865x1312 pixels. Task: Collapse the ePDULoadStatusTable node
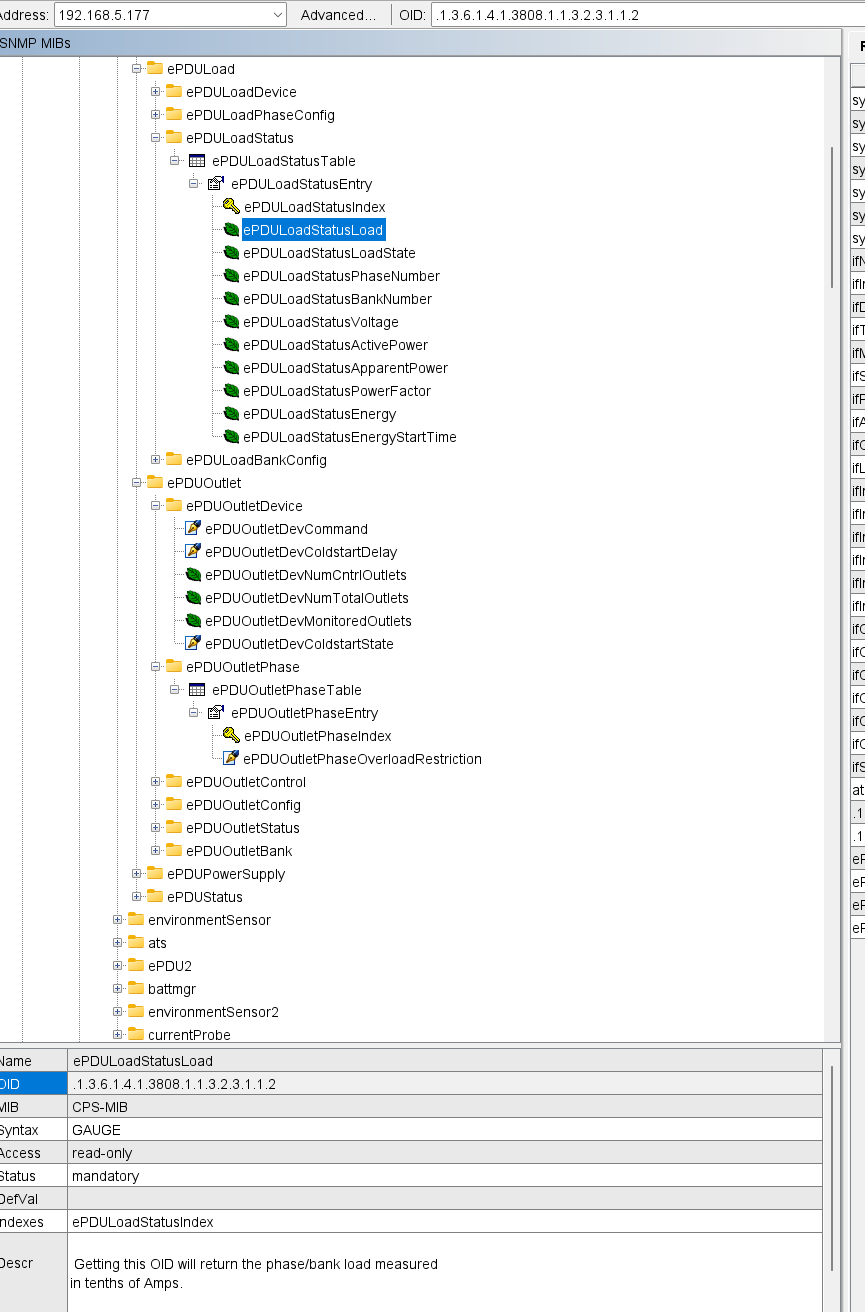[174, 161]
